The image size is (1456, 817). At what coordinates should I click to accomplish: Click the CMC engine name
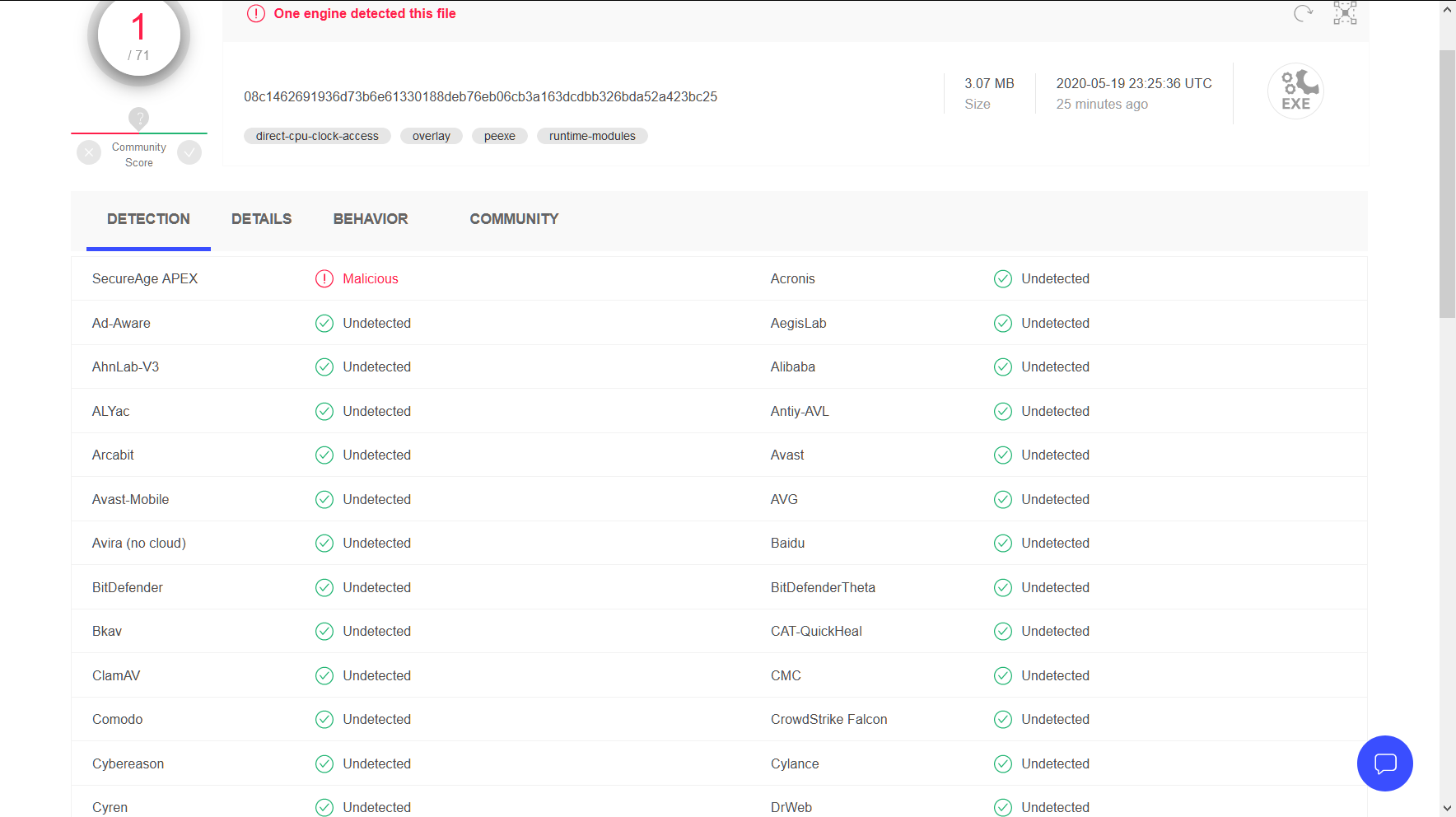786,675
